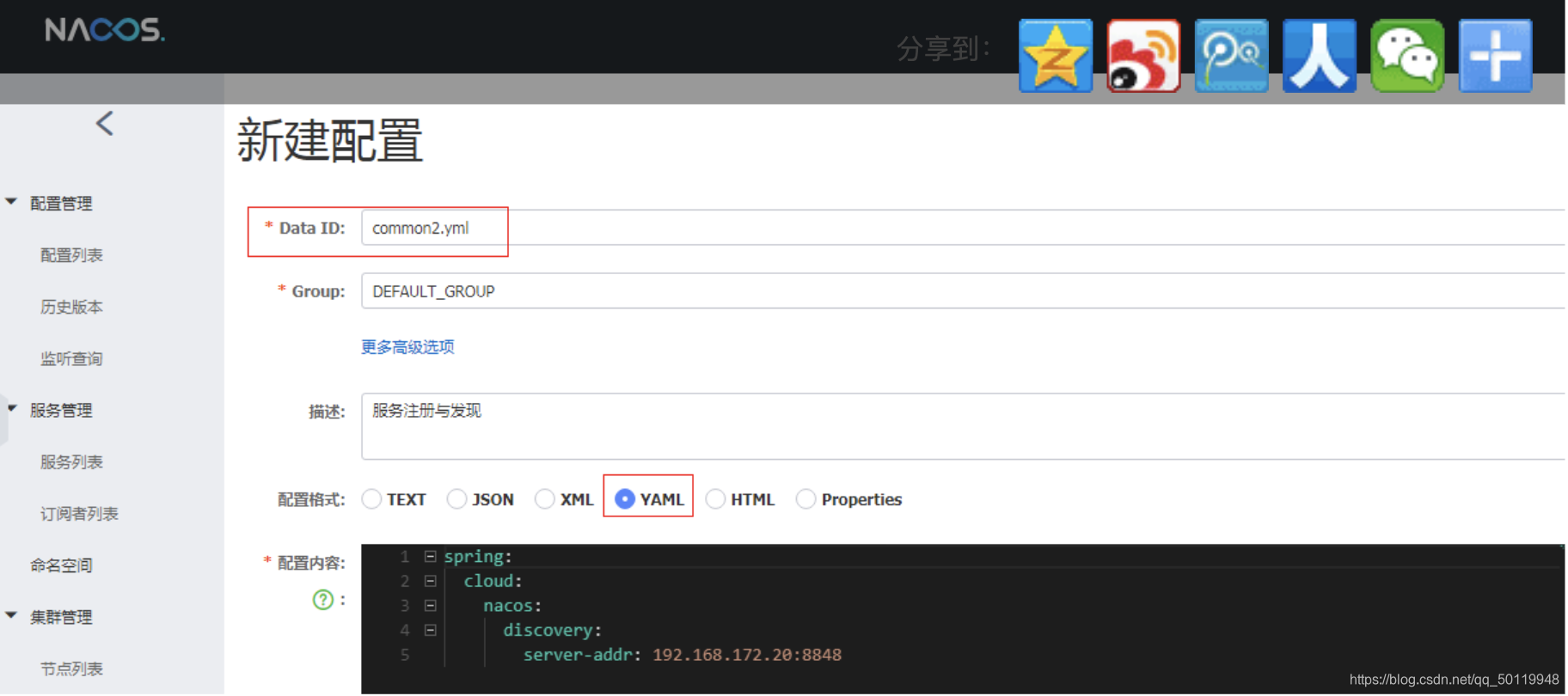Screen dimensions: 1568x696
Task: Open 命名空间 menu item
Action: [x=61, y=565]
